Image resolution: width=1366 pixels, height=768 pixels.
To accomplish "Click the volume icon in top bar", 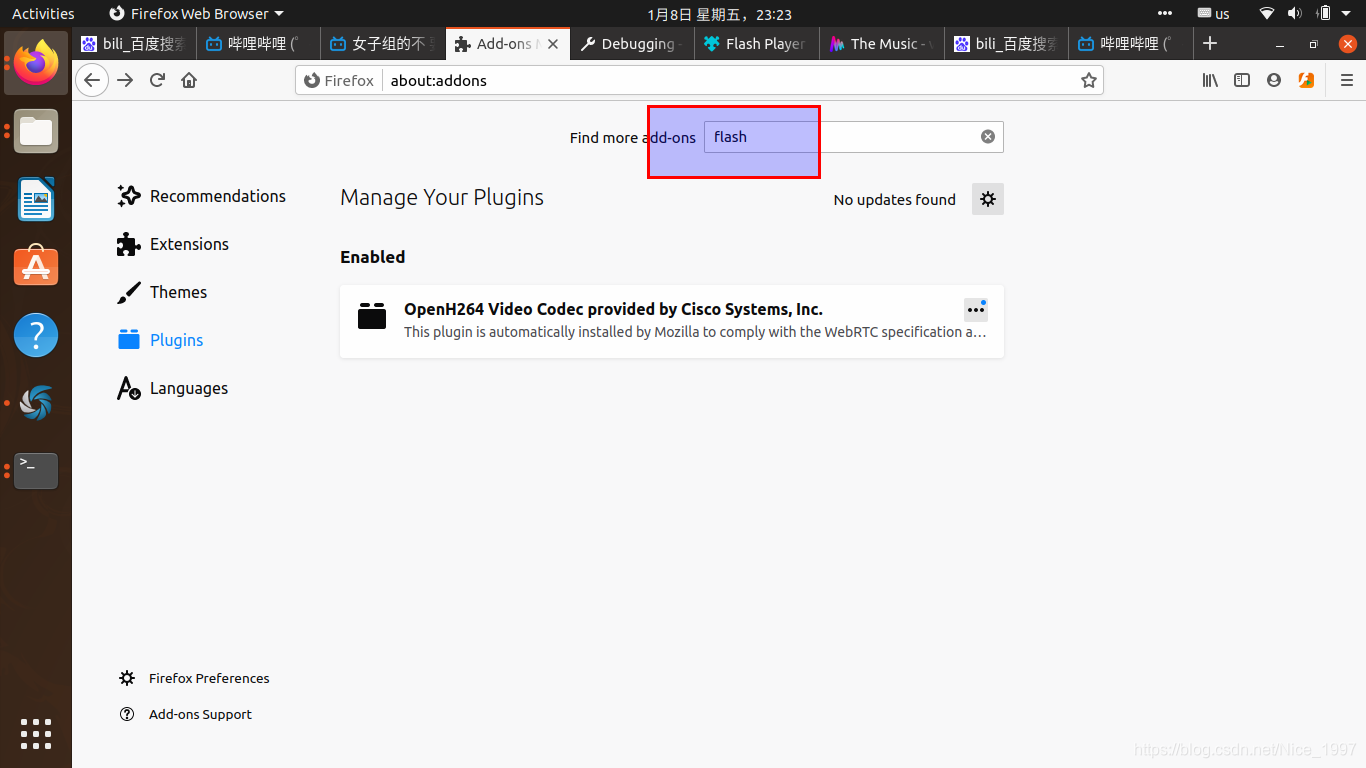I will pyautogui.click(x=1295, y=14).
